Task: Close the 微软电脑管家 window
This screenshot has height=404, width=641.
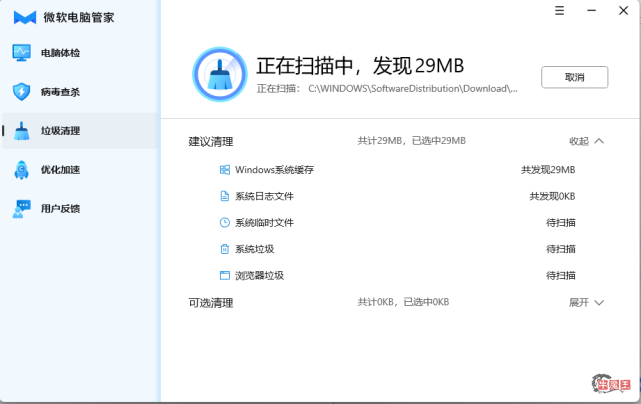Action: (623, 11)
